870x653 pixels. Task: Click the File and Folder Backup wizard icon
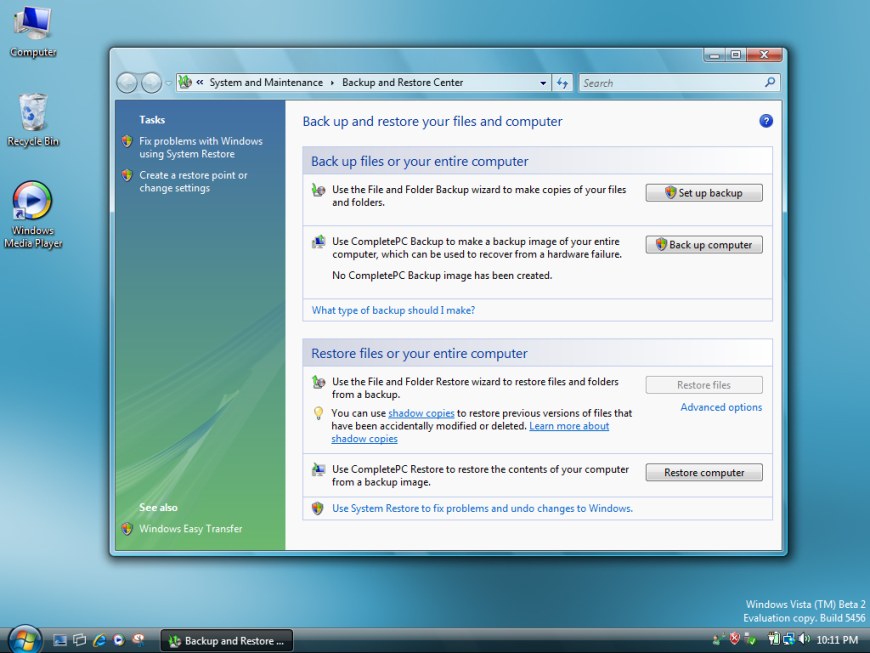click(318, 190)
